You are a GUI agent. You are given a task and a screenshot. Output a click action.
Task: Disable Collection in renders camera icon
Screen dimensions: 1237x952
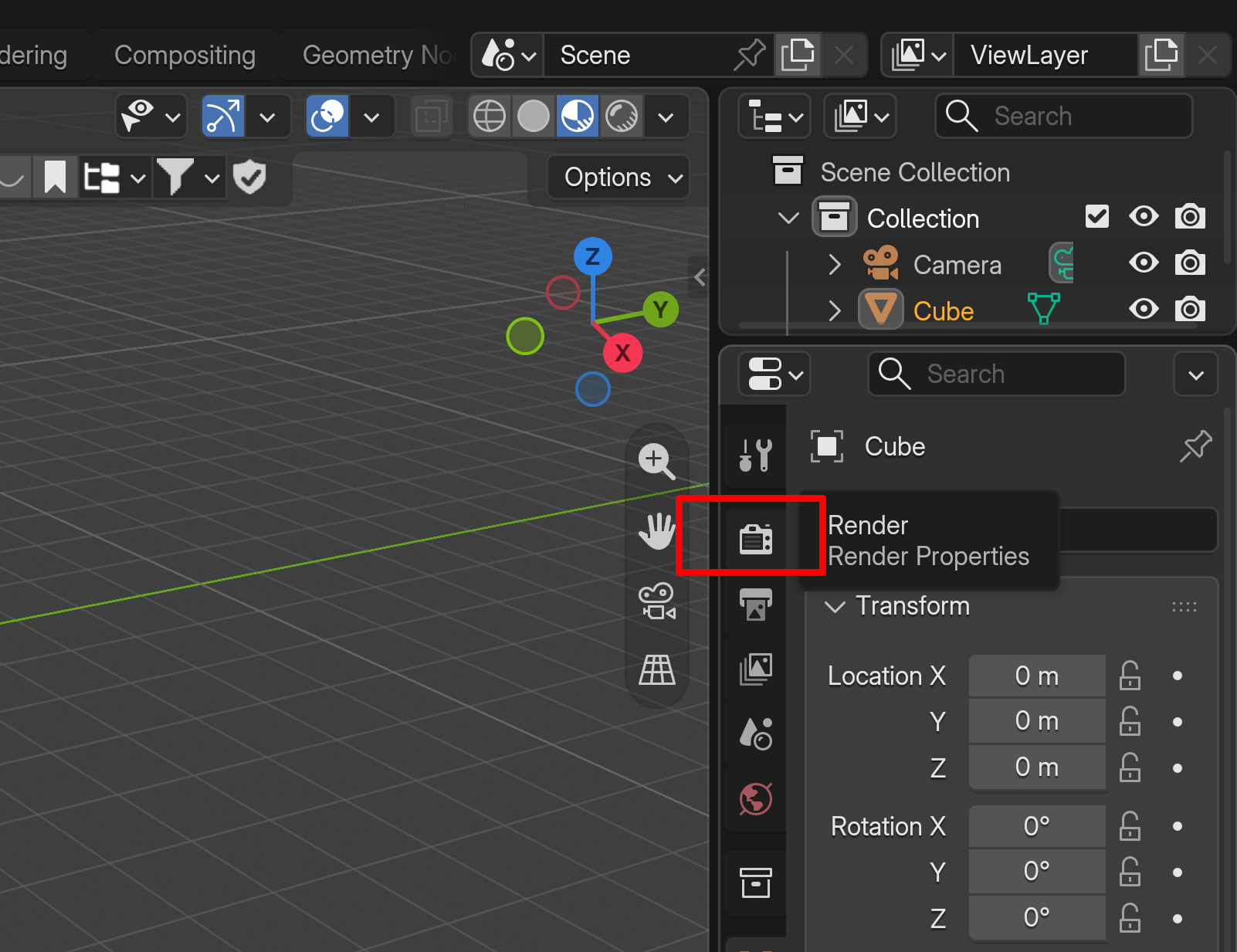[x=1190, y=217]
